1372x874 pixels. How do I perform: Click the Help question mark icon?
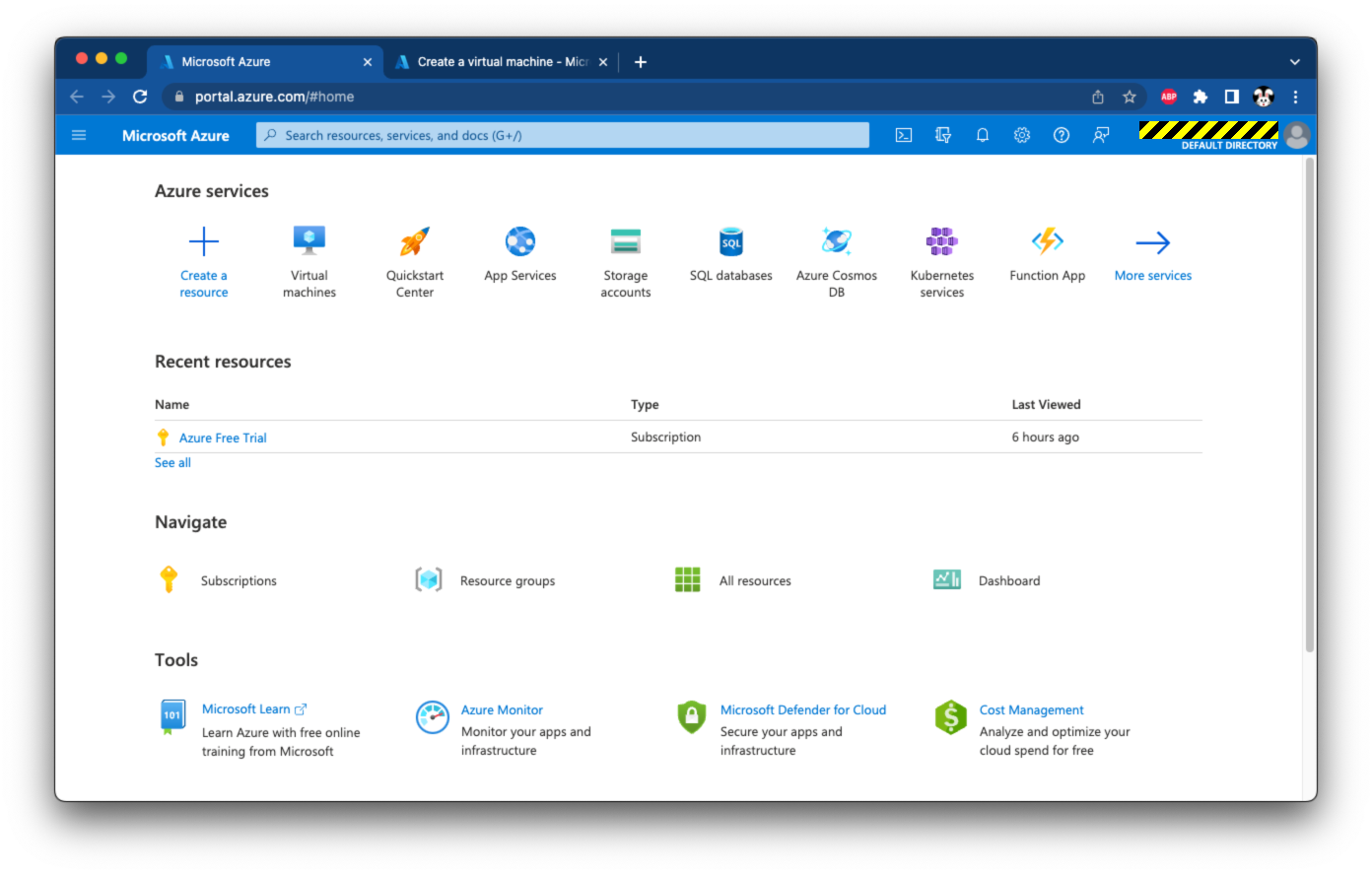pos(1062,136)
